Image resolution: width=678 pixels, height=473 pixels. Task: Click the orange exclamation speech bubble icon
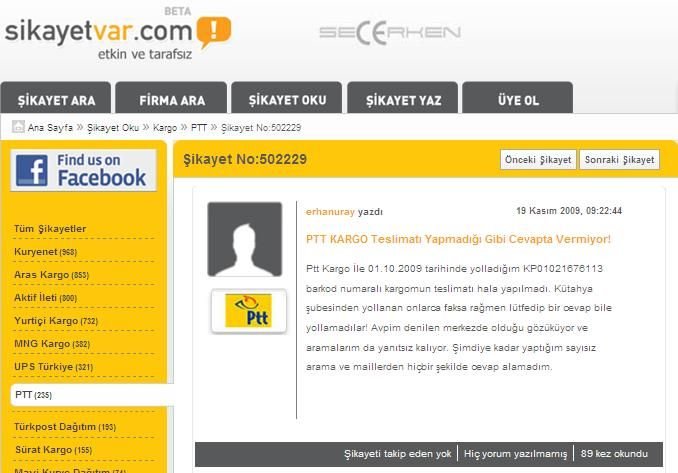point(214,32)
